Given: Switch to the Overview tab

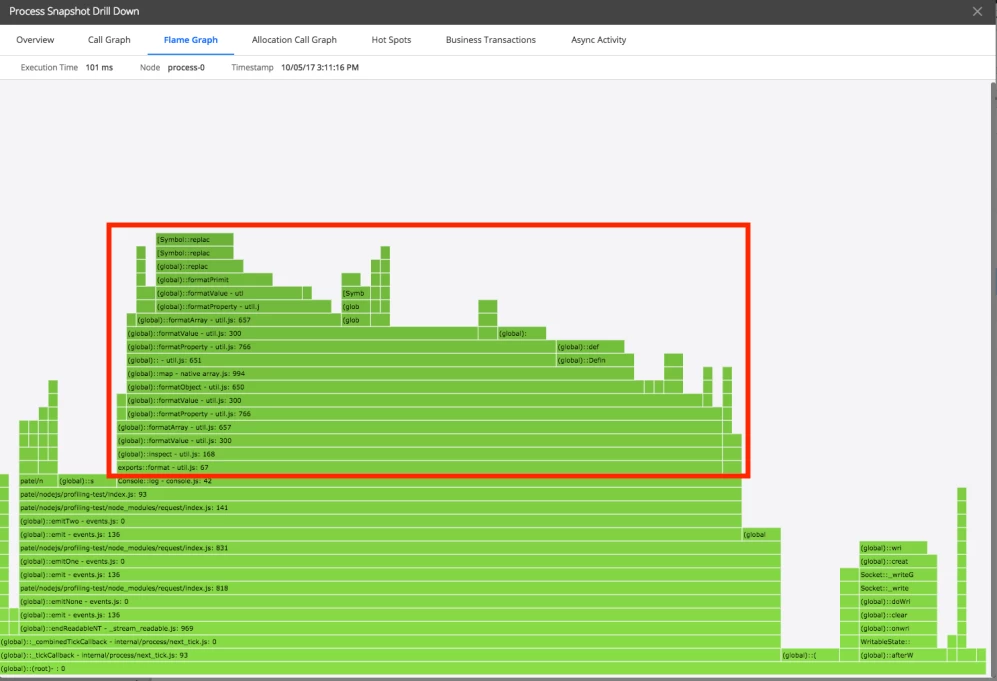Looking at the screenshot, I should pyautogui.click(x=35, y=40).
